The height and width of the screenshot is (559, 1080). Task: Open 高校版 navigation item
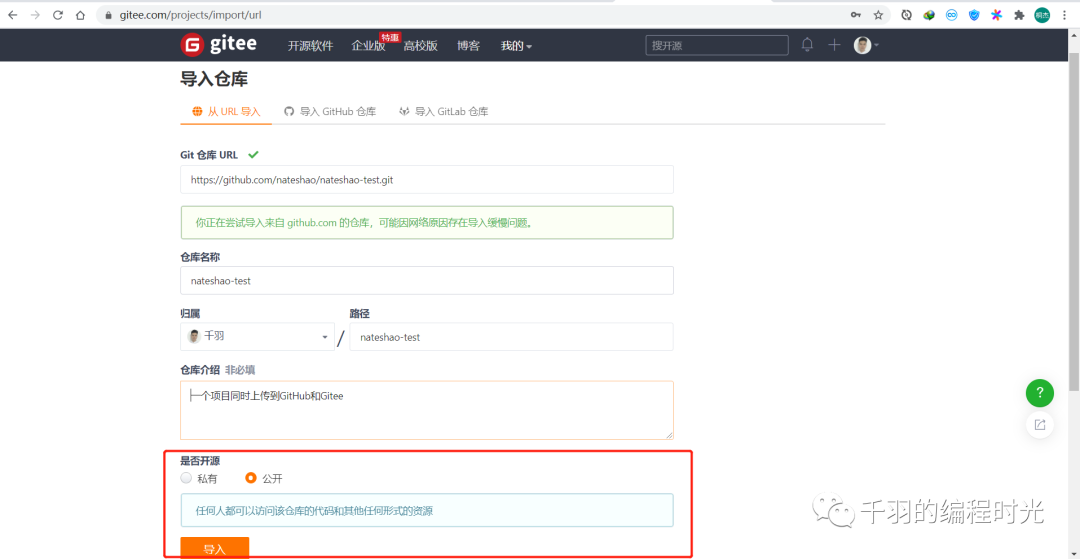pyautogui.click(x=420, y=46)
